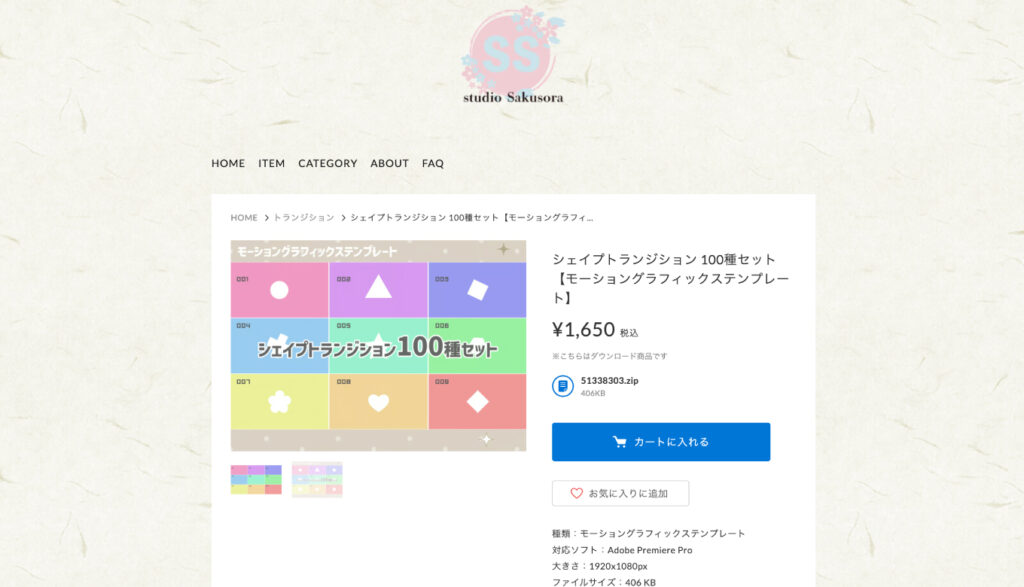Click the white heart shape tile 008

point(378,402)
